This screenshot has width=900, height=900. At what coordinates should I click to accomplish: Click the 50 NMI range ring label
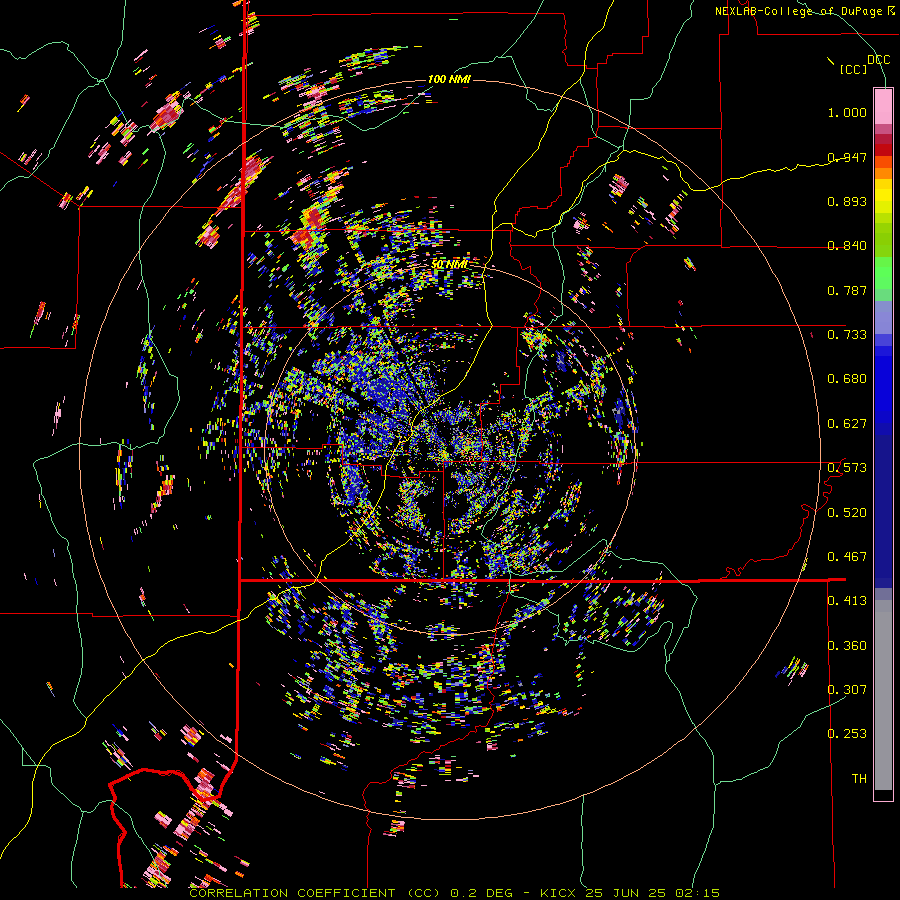tap(450, 264)
